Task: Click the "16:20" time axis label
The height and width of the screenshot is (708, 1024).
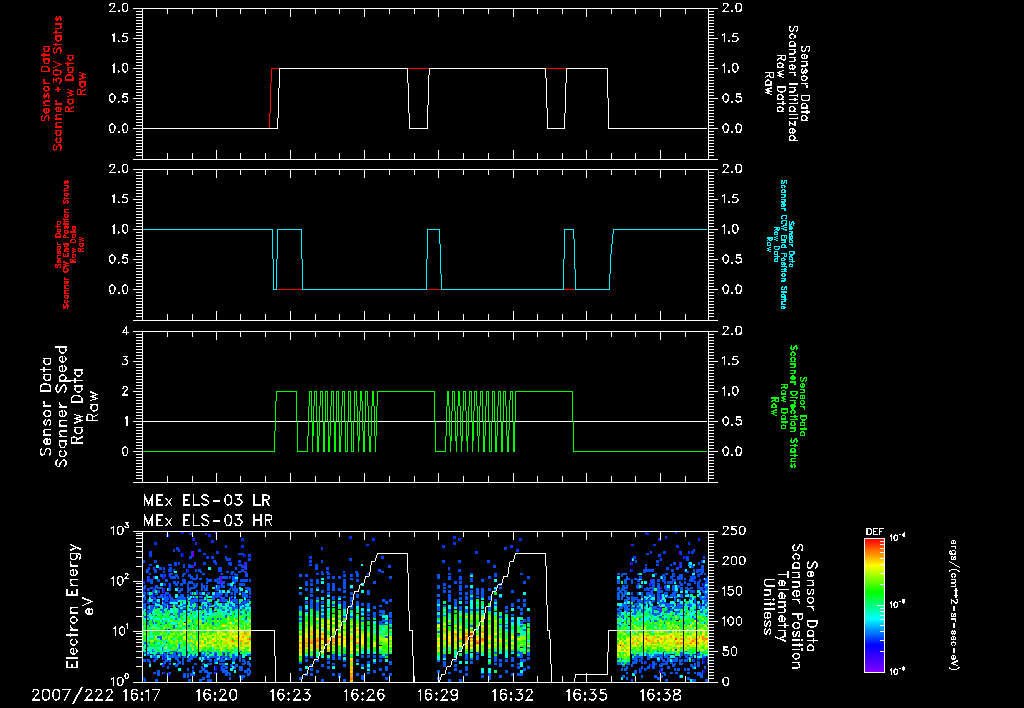Action: click(x=216, y=696)
